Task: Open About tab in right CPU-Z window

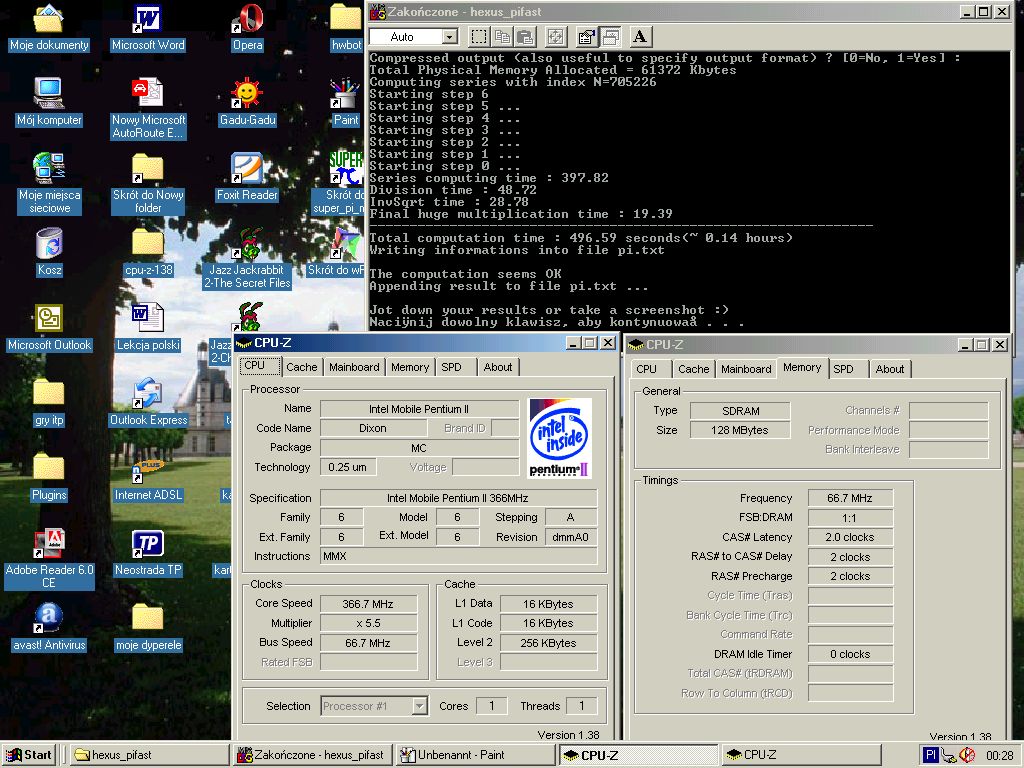Action: 890,369
